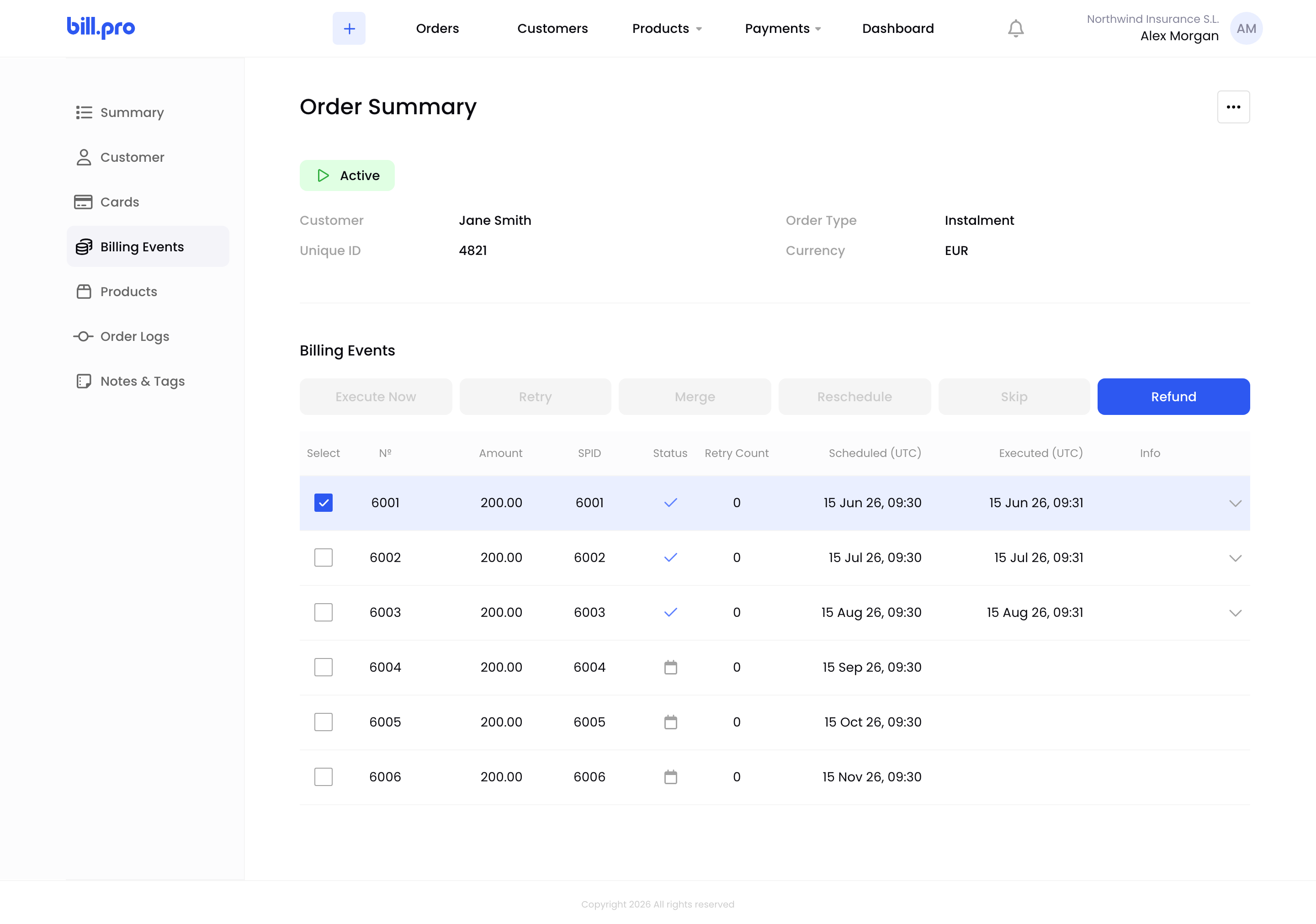
Task: Expand details chevron for event 6001
Action: (x=1235, y=503)
